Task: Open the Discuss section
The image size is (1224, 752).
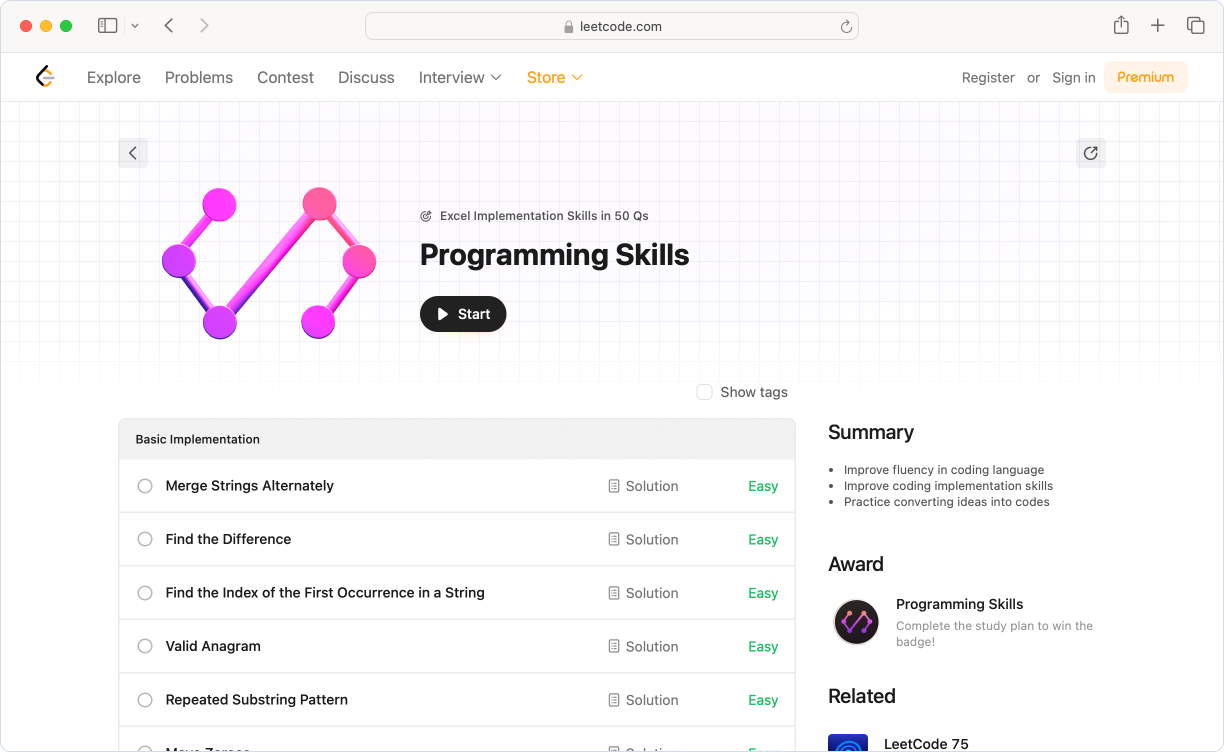Action: coord(366,77)
